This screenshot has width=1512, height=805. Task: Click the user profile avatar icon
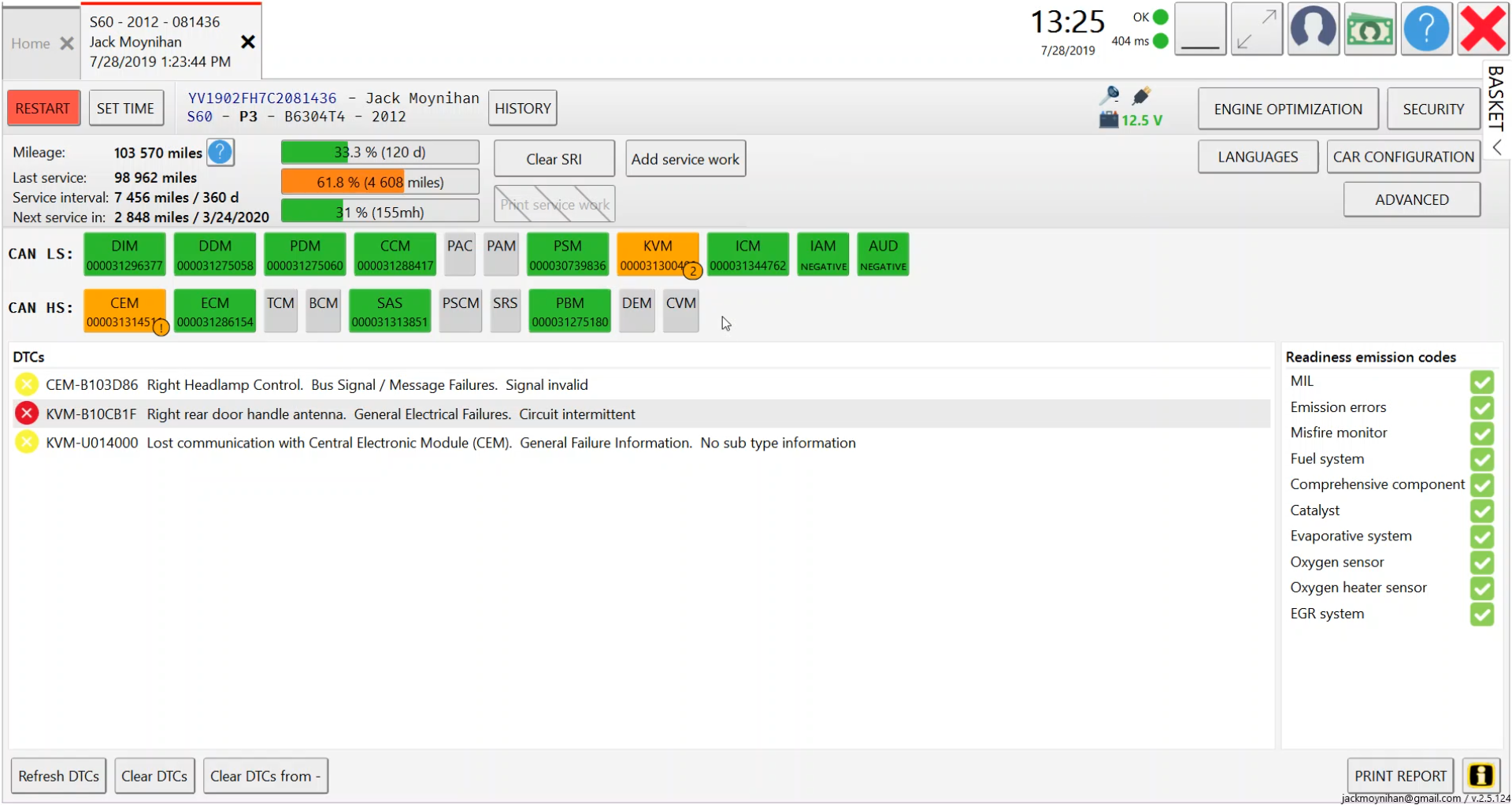point(1313,29)
